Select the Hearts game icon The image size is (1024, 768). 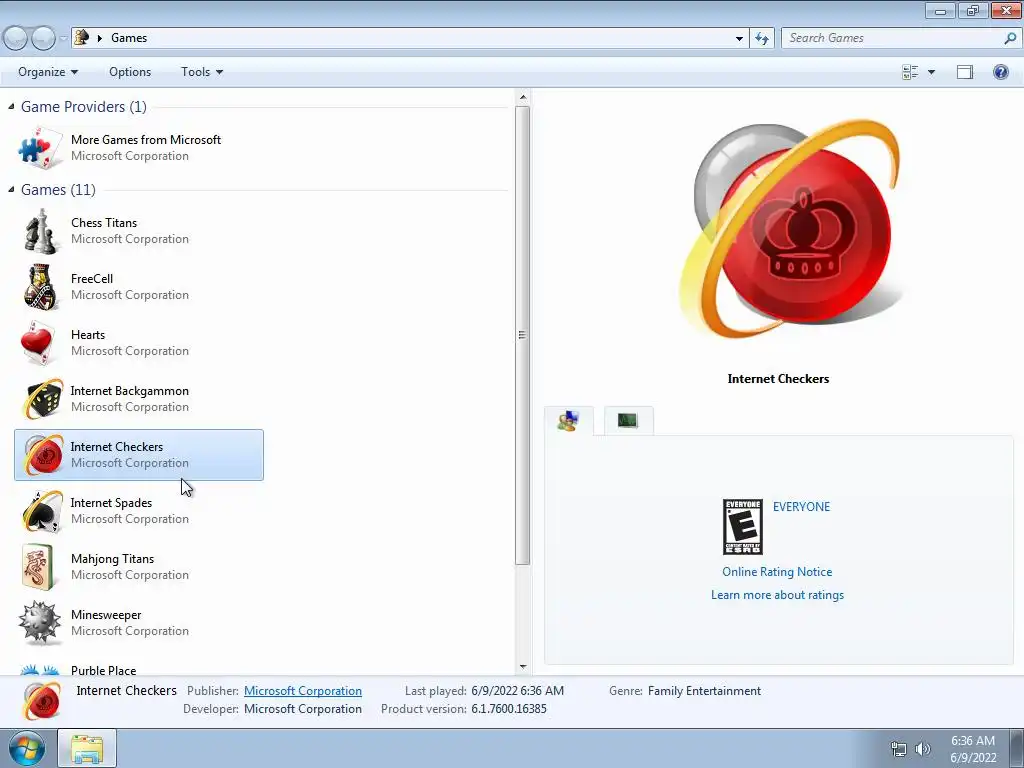coord(37,343)
